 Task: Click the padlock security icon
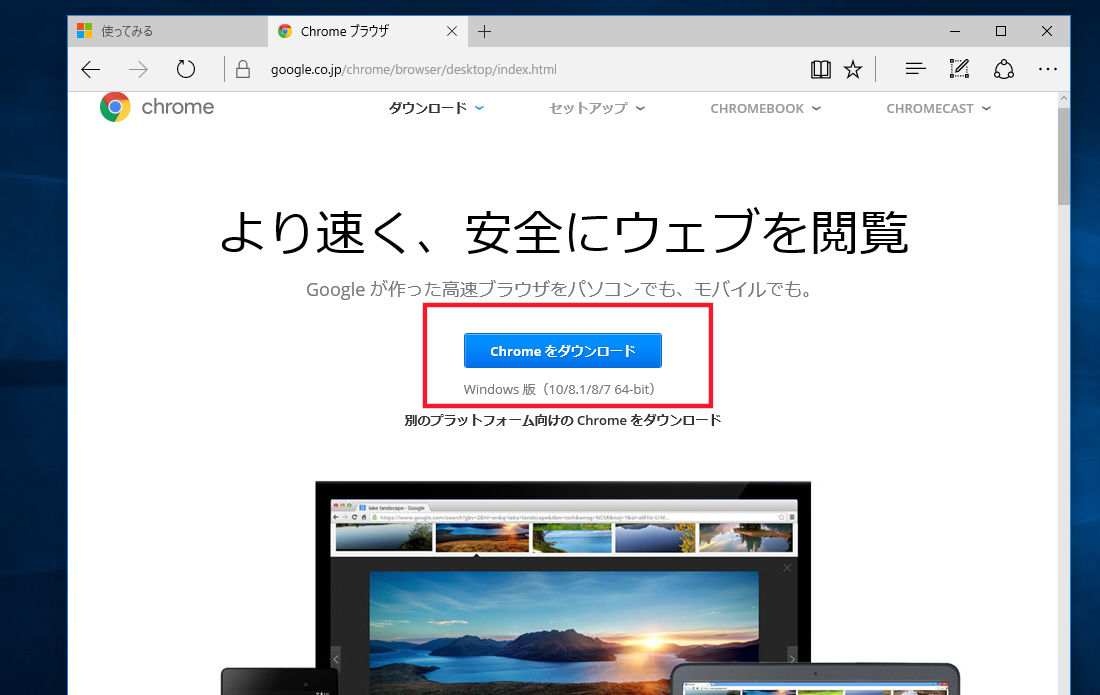[x=243, y=69]
